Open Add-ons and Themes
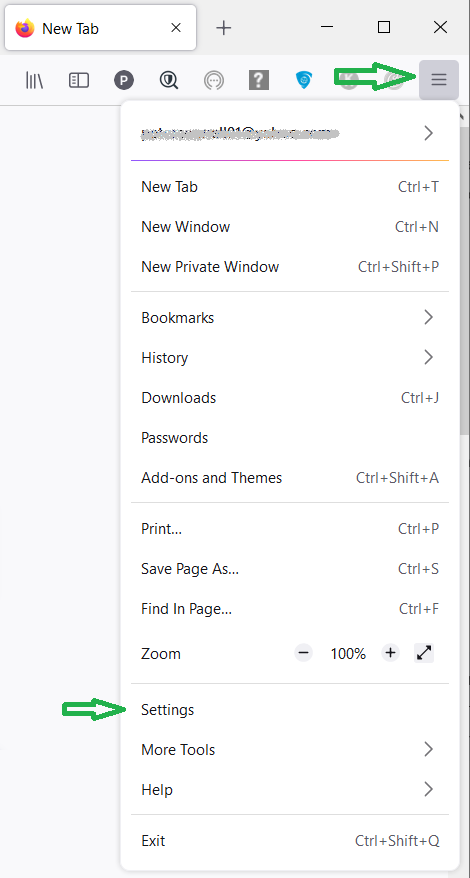 click(x=290, y=478)
